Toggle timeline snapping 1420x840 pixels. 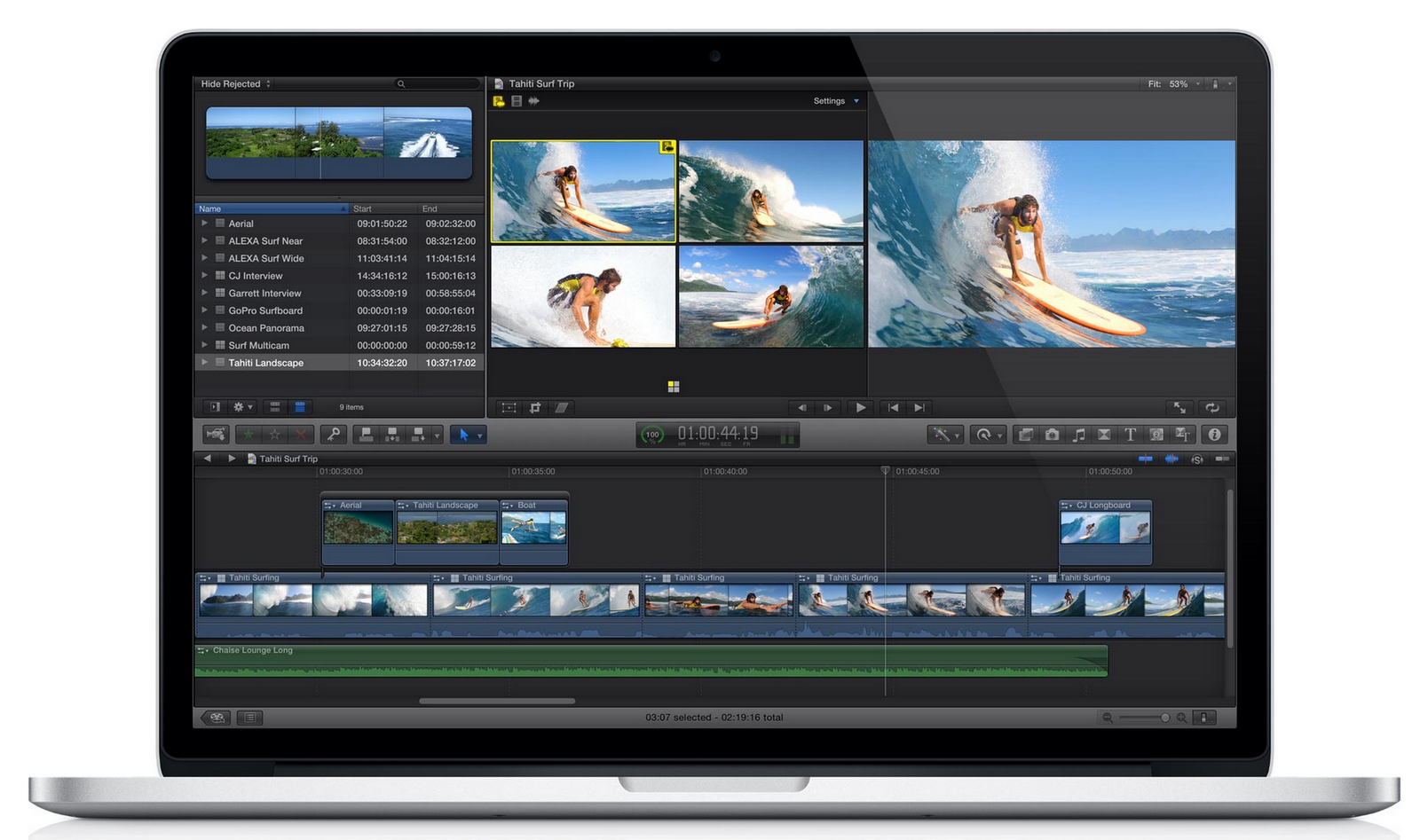point(1222,459)
